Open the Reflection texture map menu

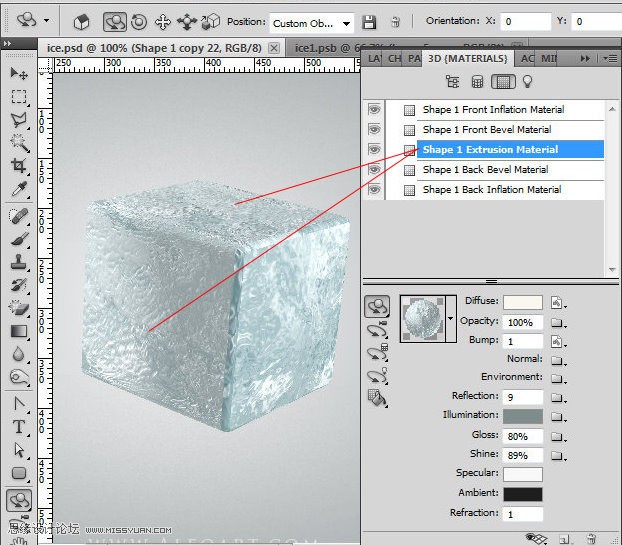[x=558, y=397]
